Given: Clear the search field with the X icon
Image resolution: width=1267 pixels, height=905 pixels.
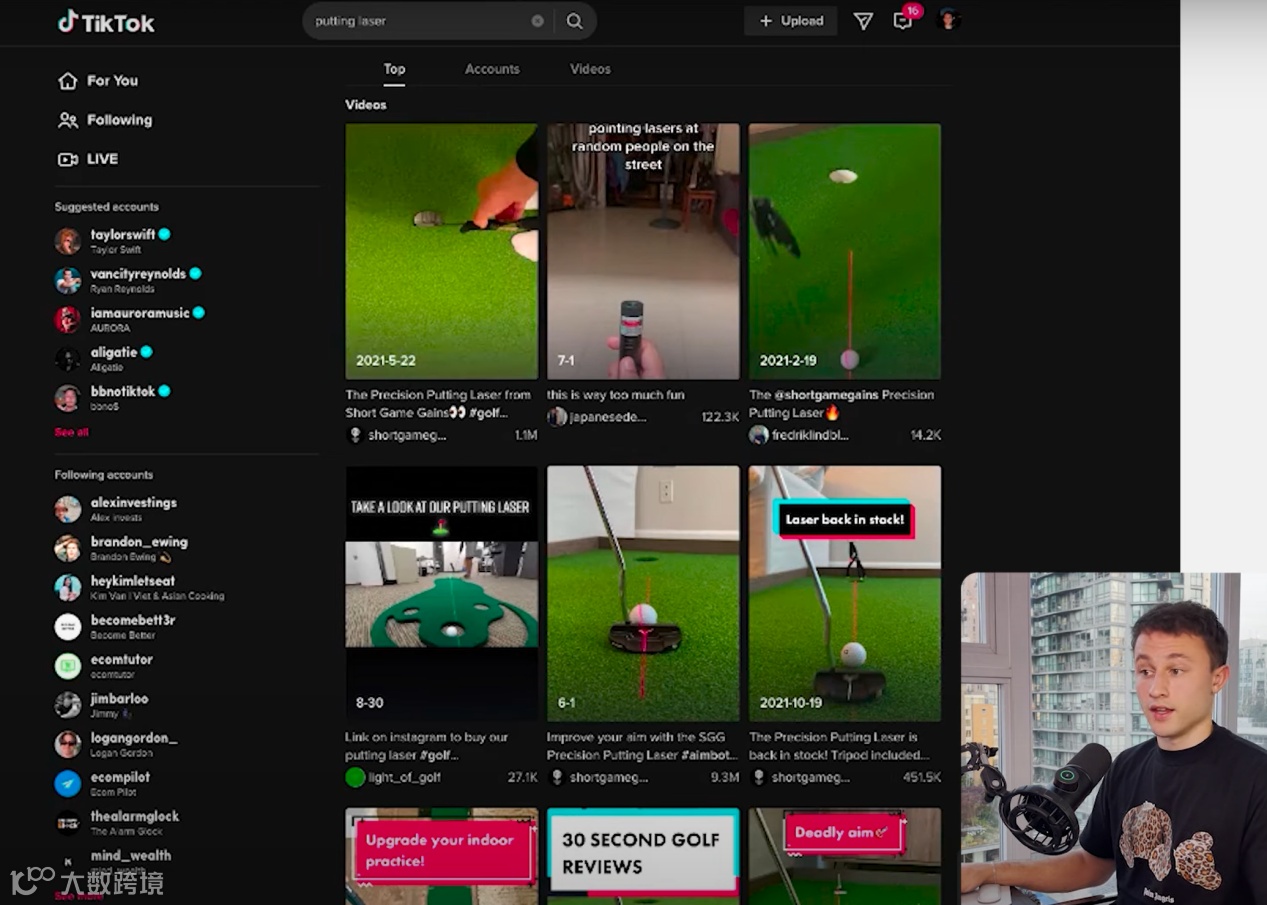Looking at the screenshot, I should pos(537,21).
